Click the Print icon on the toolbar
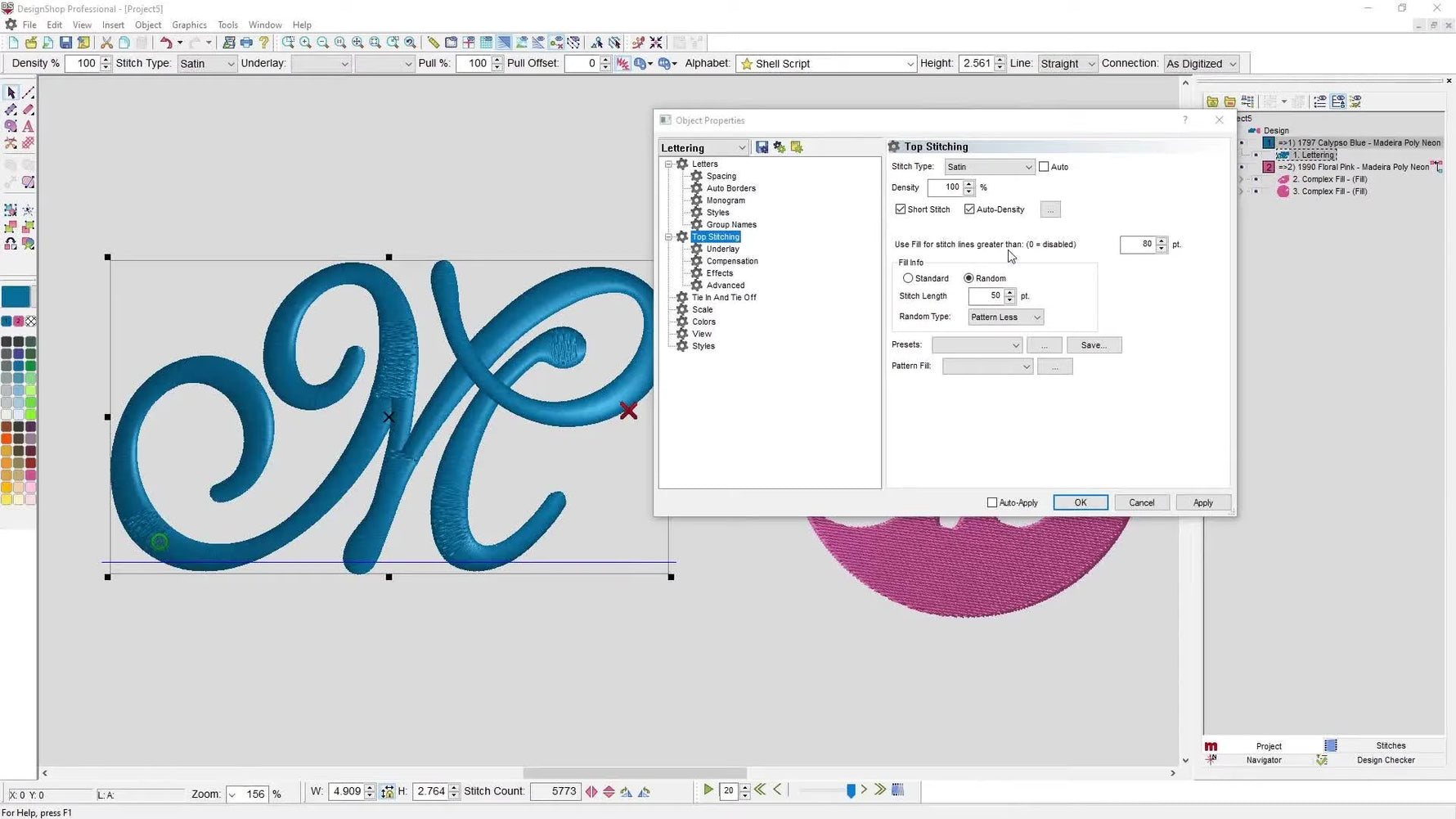 [246, 43]
